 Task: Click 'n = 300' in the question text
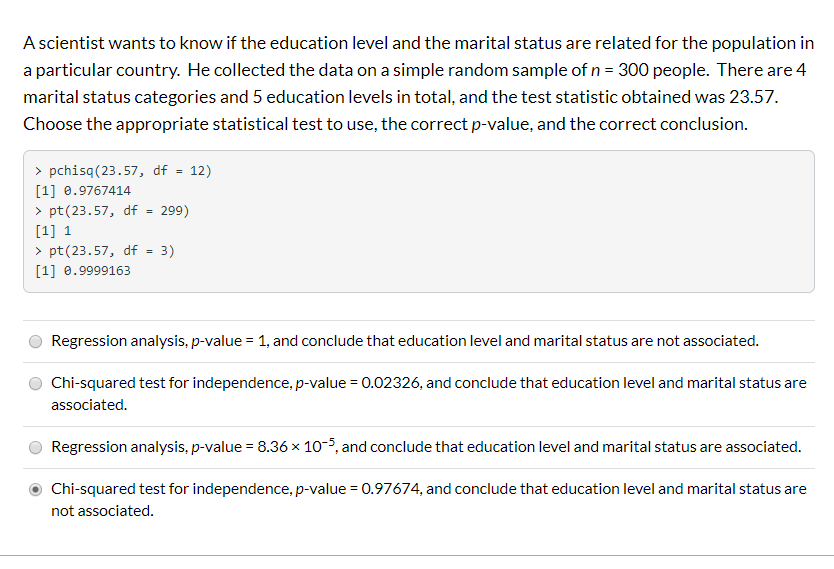click(620, 70)
